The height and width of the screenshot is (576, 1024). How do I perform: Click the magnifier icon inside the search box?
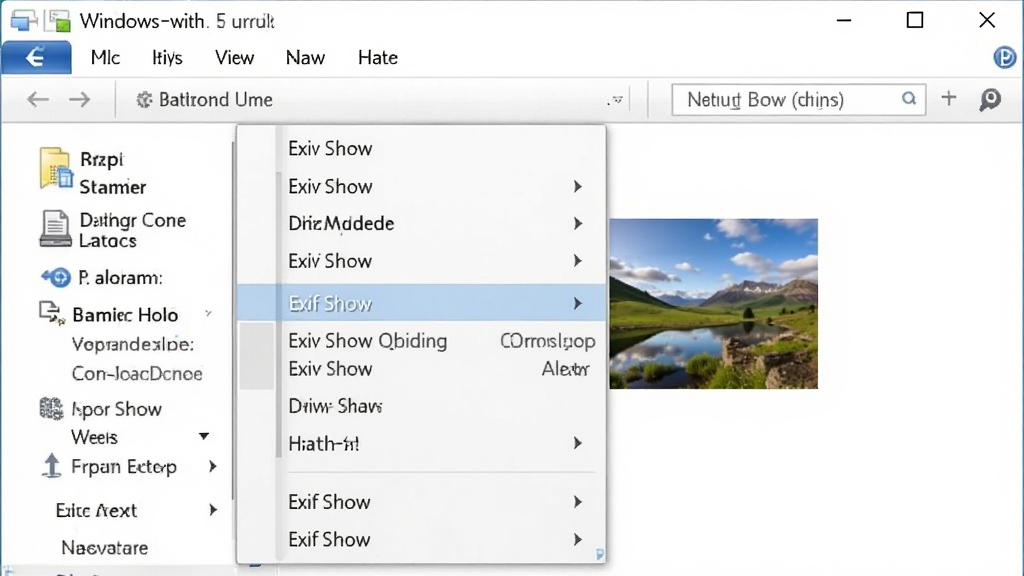pyautogui.click(x=908, y=99)
